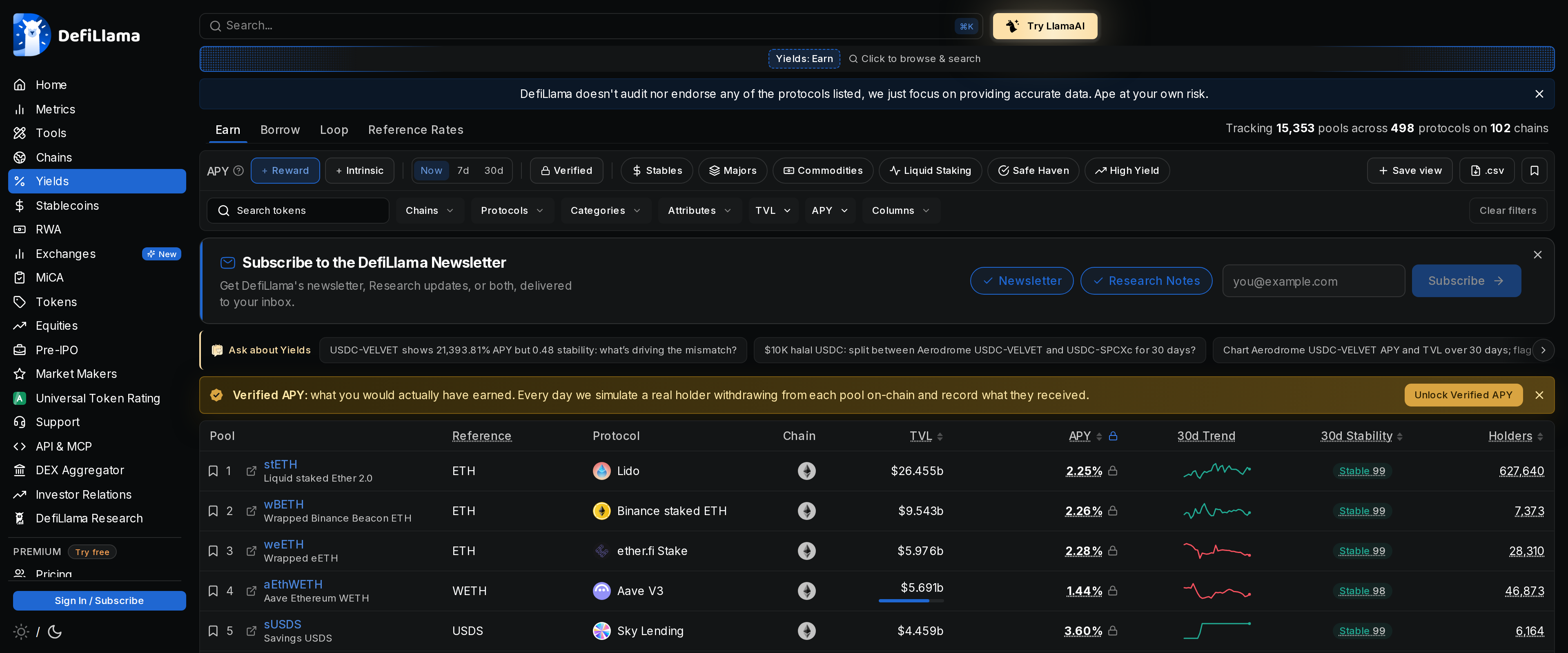
Task: Switch to light mode sun icon
Action: 21,632
